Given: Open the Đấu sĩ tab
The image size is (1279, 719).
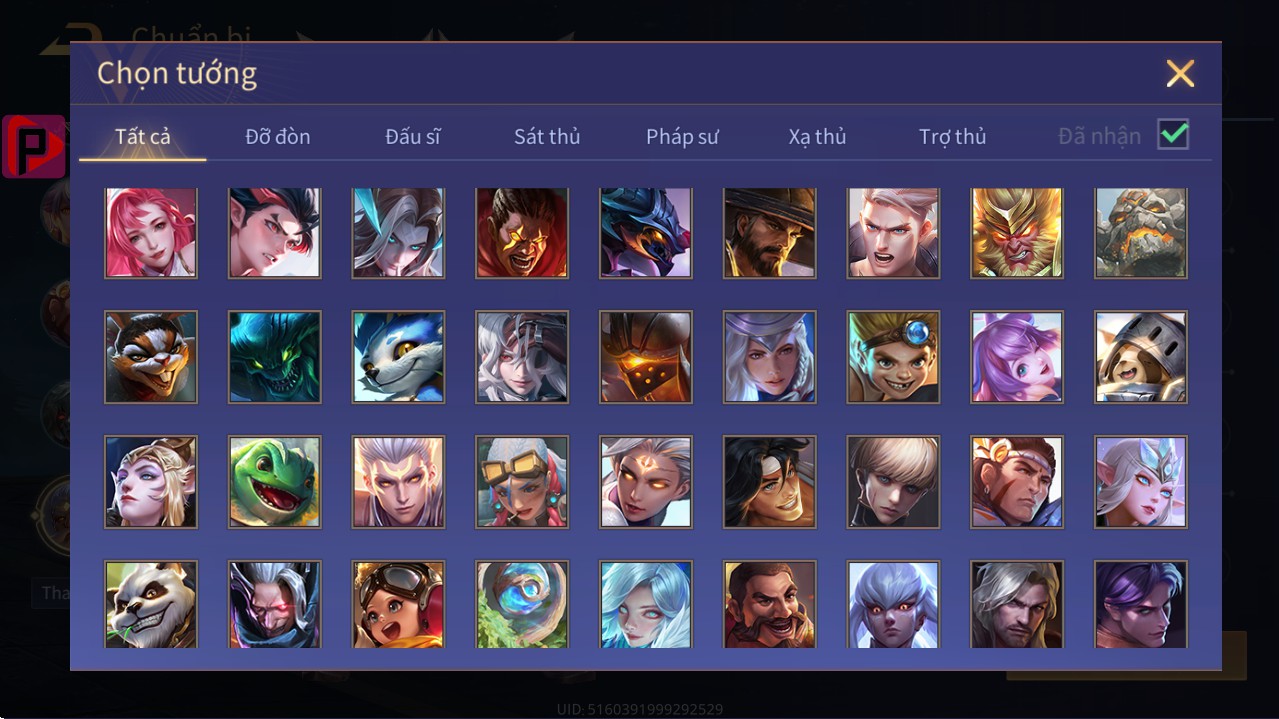Looking at the screenshot, I should [x=413, y=137].
